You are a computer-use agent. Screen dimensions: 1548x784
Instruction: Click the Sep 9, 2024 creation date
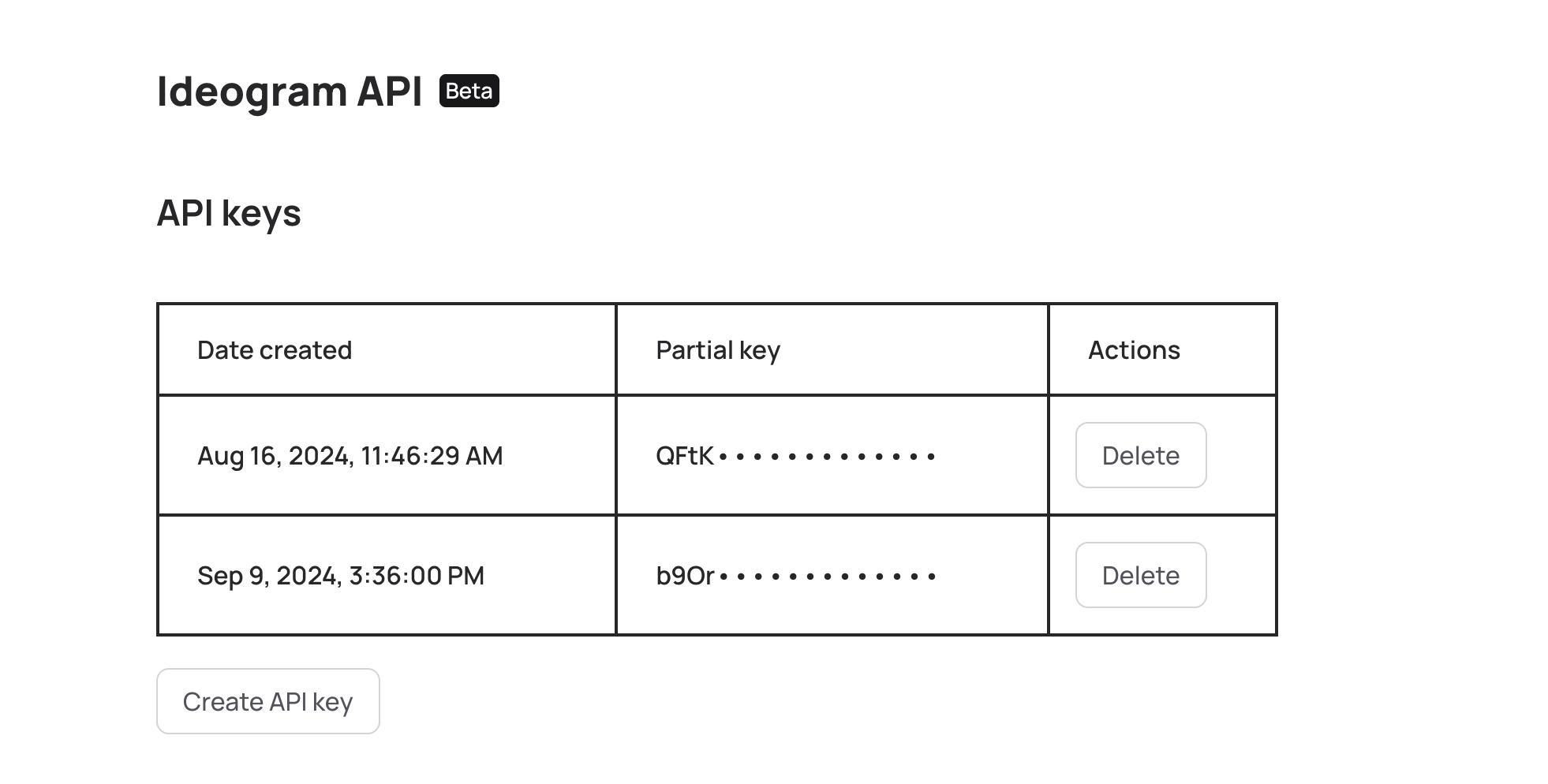[341, 575]
